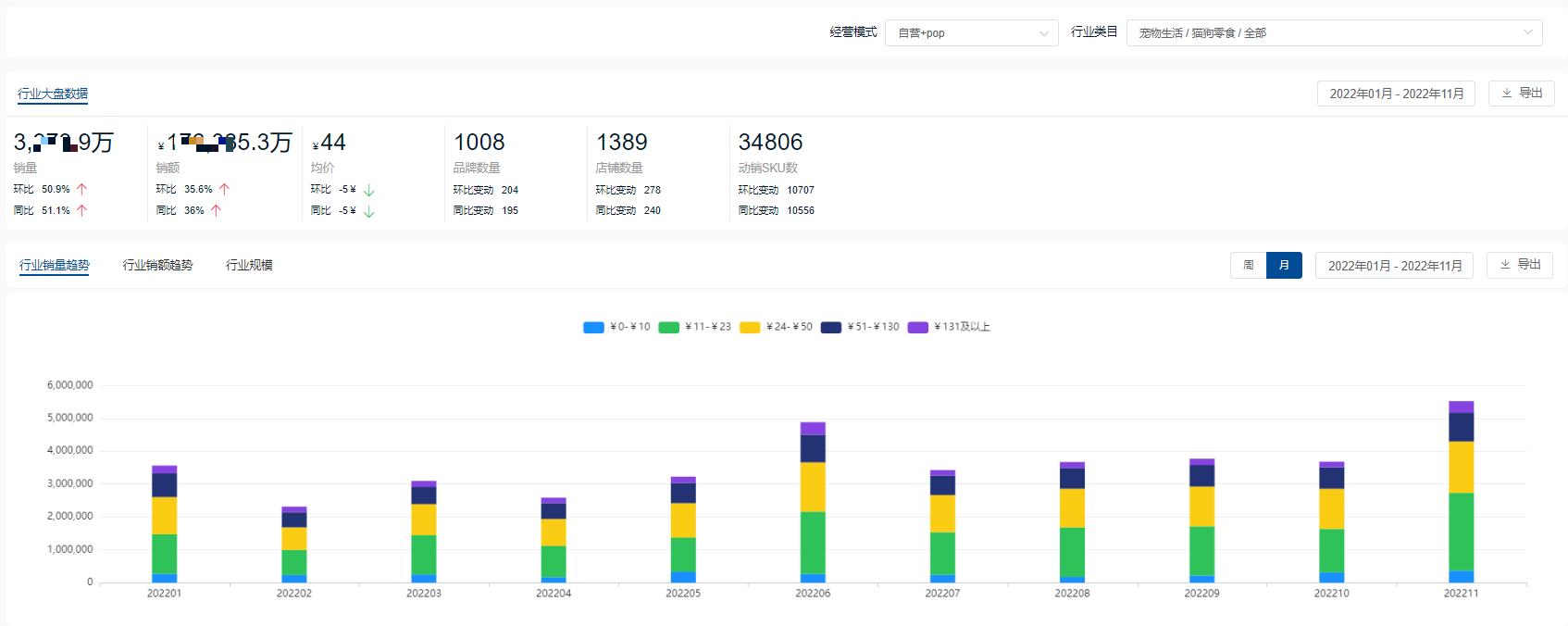Viewport: 1568px width, 626px height.
Task: Click the download icon in top 导出 button
Action: click(1506, 94)
